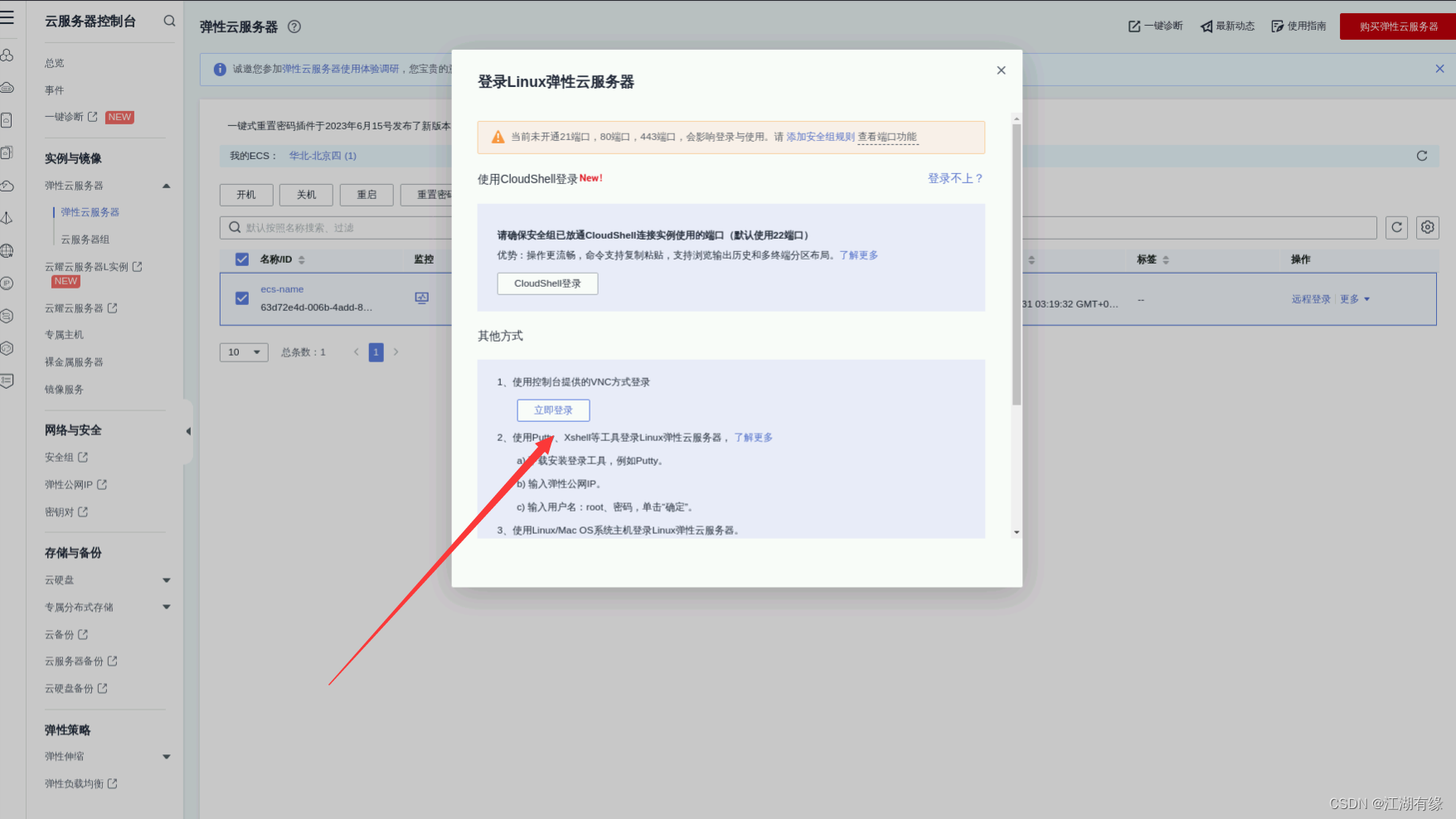
Task: Click the CloudShell登录 button
Action: (x=547, y=283)
